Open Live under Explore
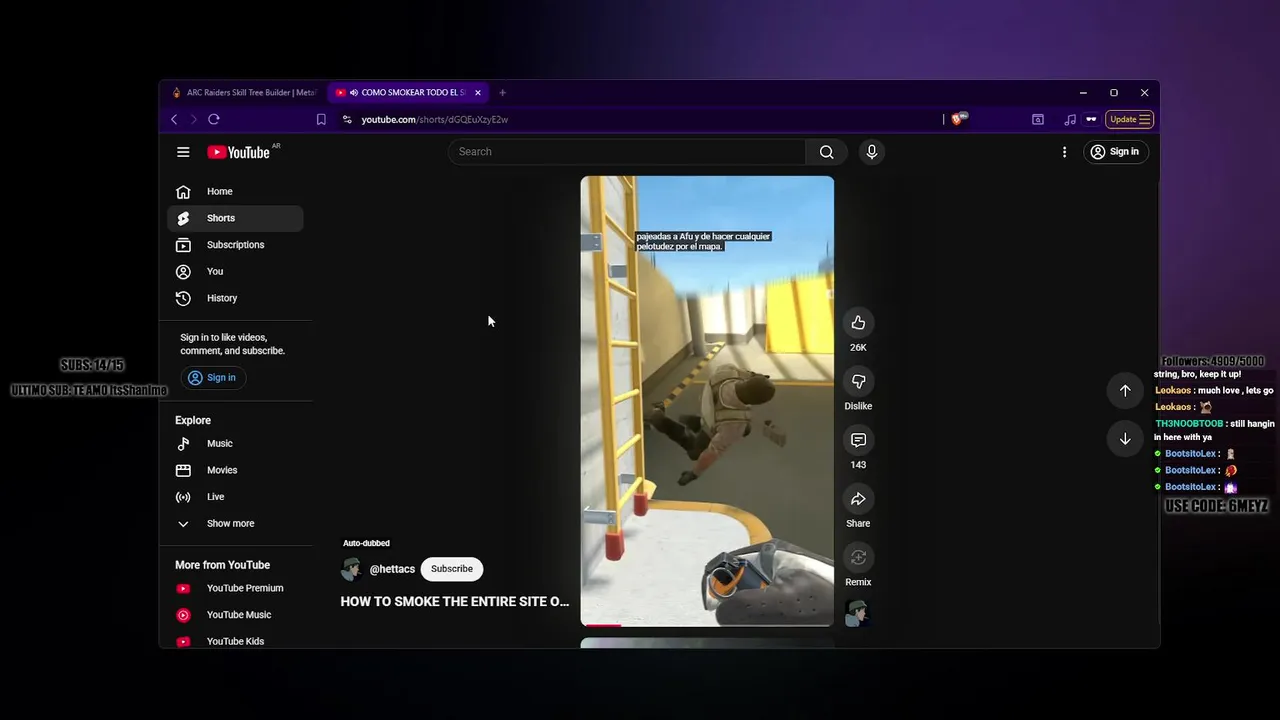Screen dimensions: 1280x720 pyautogui.click(x=235, y=497)
